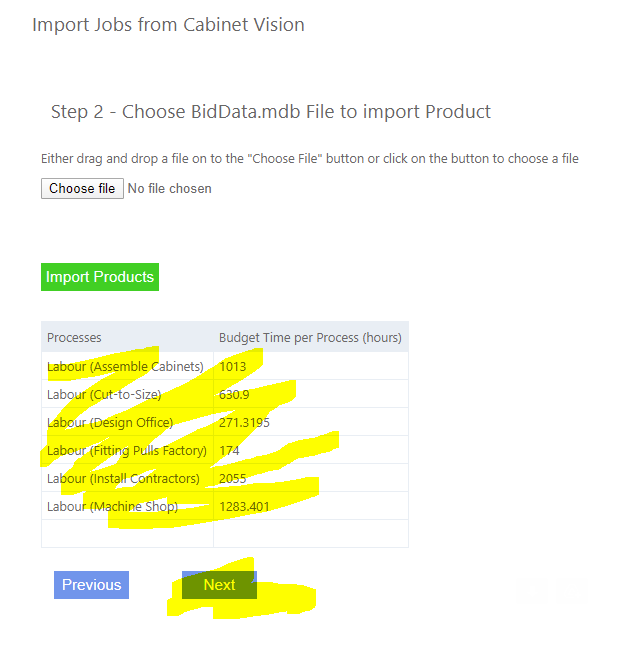Click the 1283.401 hours value
635x657 pixels.
click(244, 506)
